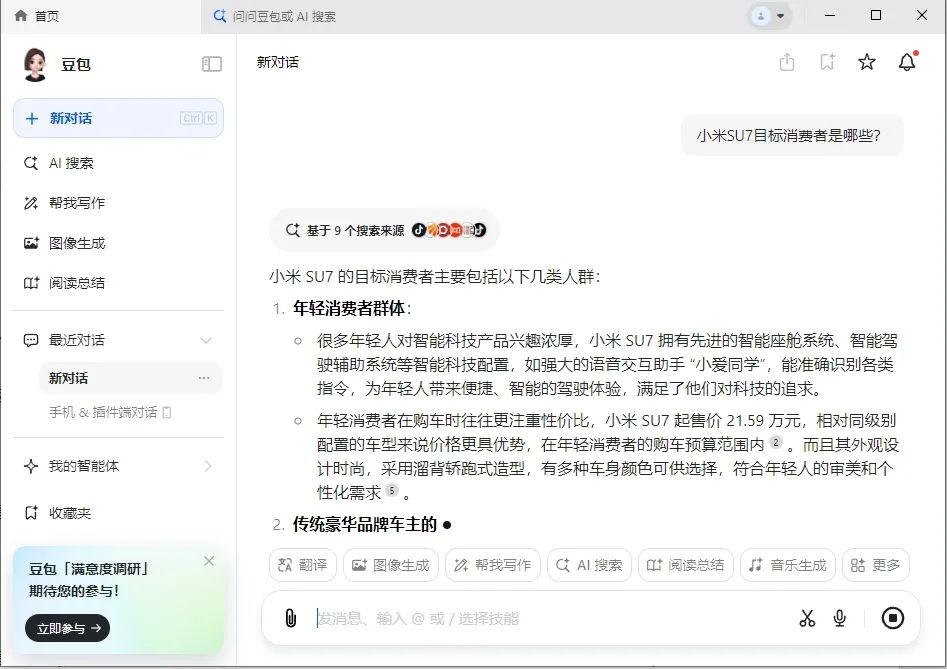Screen dimensions: 947x669
Task: Click the 年轻消费者群体 heading text
Action: (x=349, y=309)
